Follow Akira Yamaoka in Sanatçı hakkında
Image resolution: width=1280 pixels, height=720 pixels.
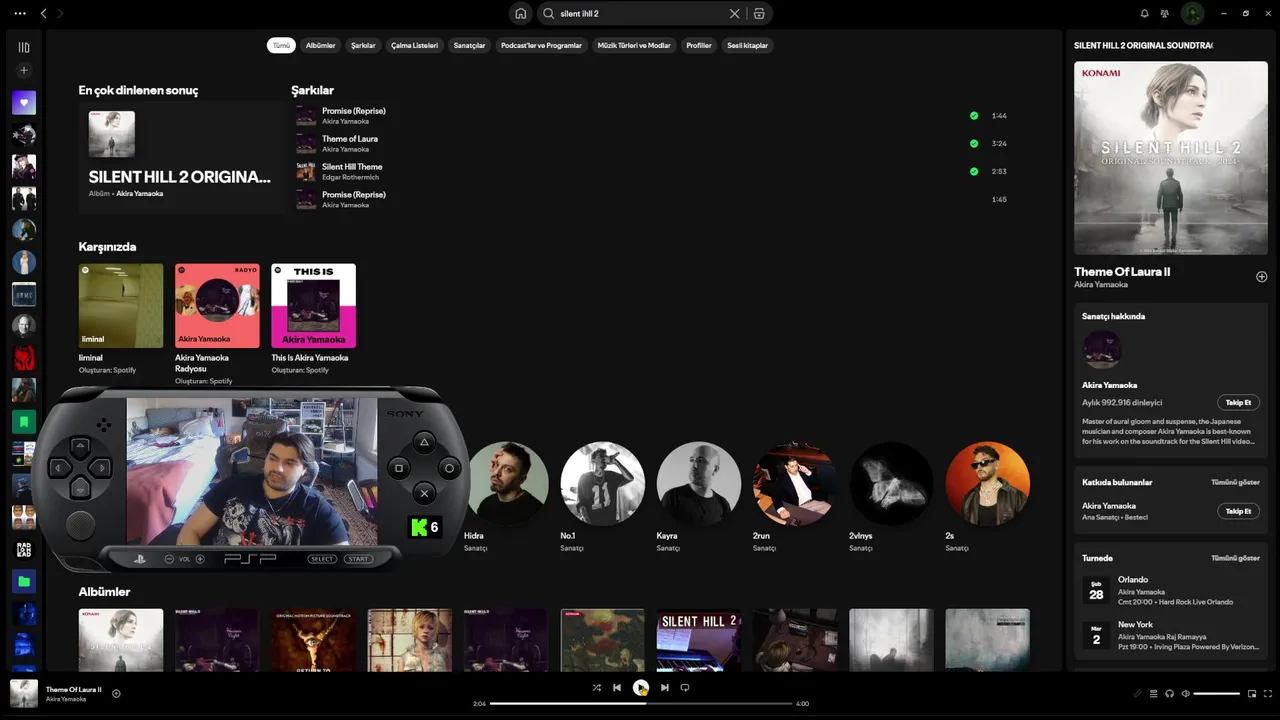1238,402
